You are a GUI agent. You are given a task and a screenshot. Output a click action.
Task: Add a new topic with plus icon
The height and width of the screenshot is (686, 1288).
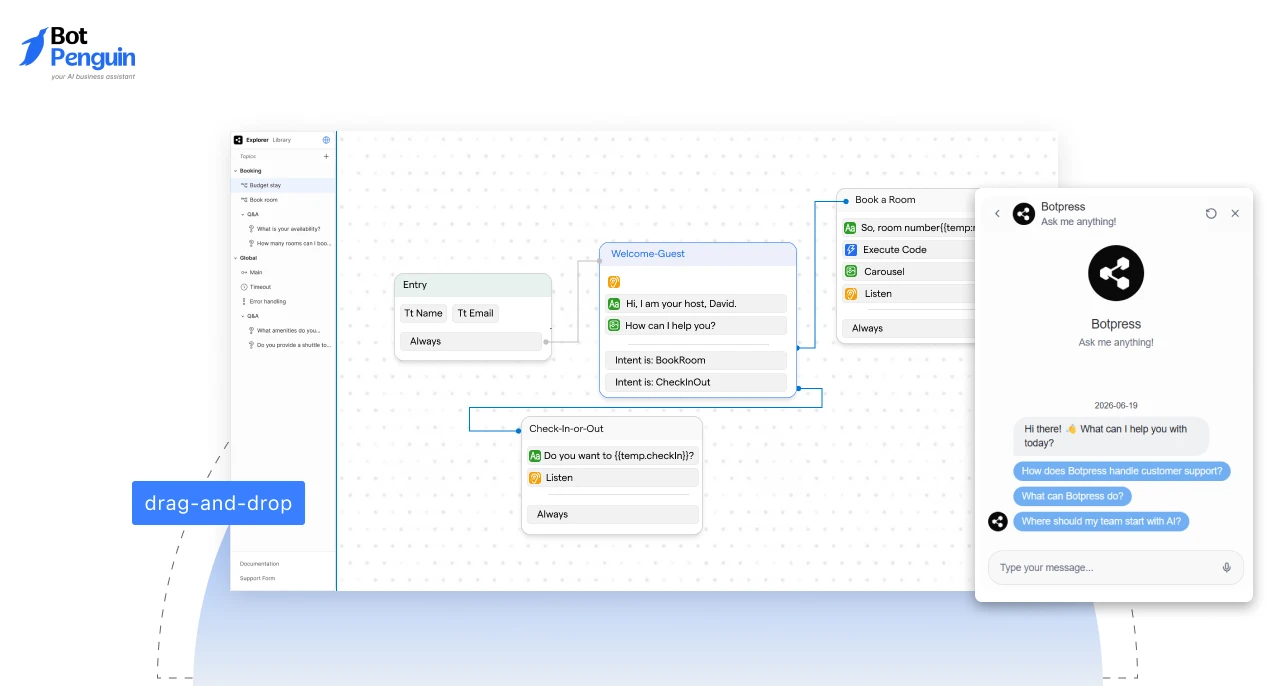pyautogui.click(x=326, y=156)
